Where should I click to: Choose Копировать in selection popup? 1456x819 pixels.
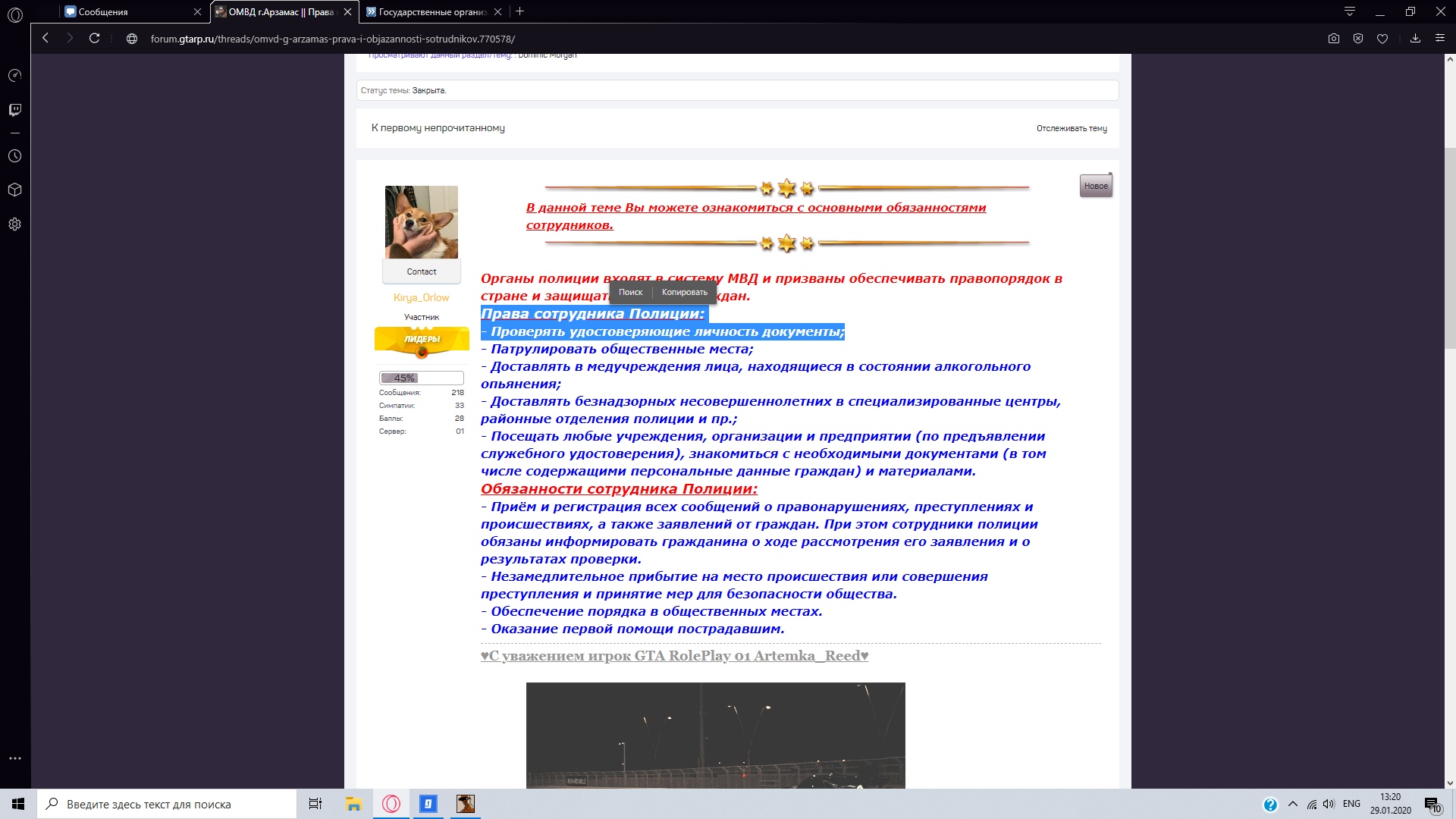(684, 292)
